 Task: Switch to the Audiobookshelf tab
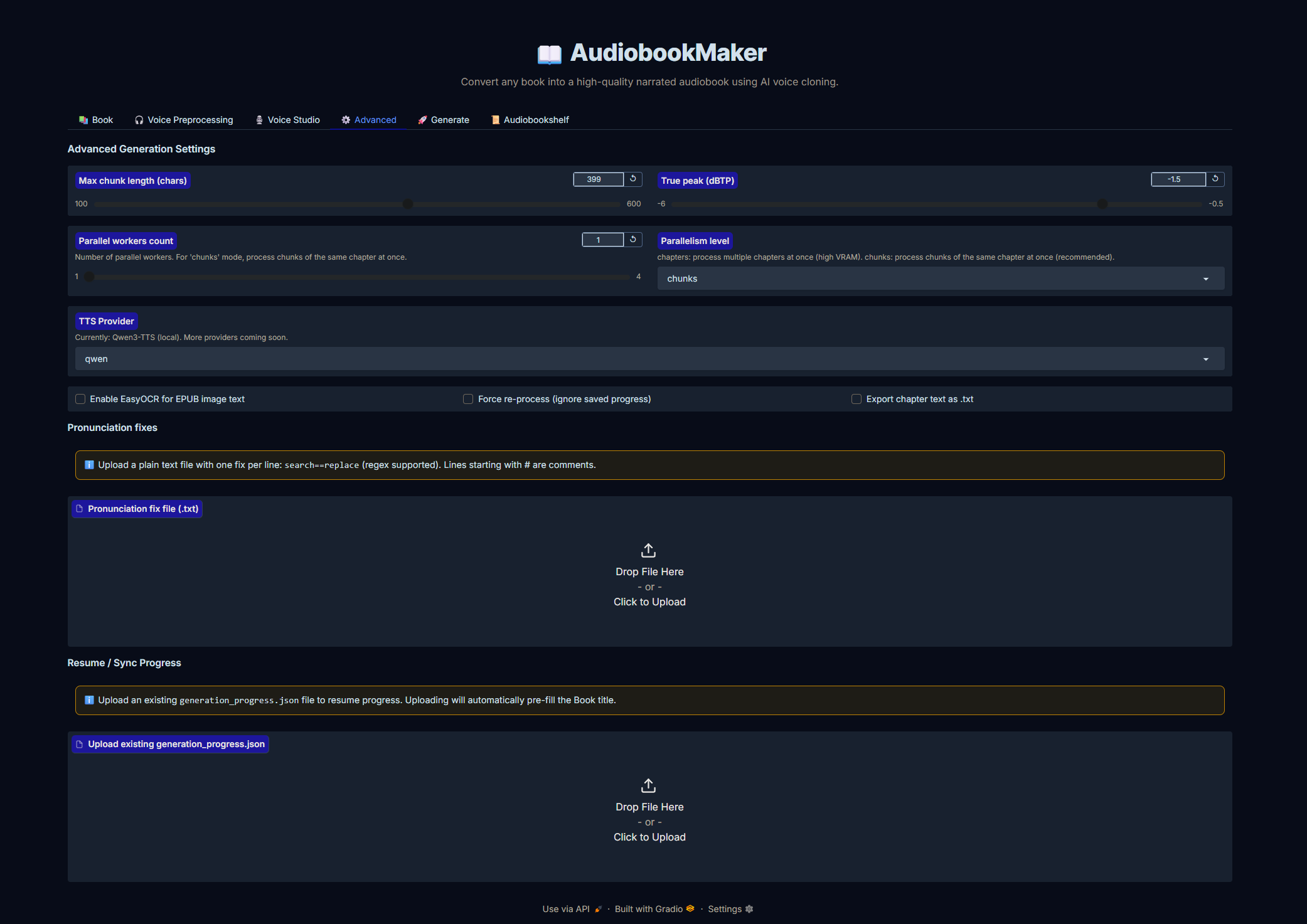(530, 120)
